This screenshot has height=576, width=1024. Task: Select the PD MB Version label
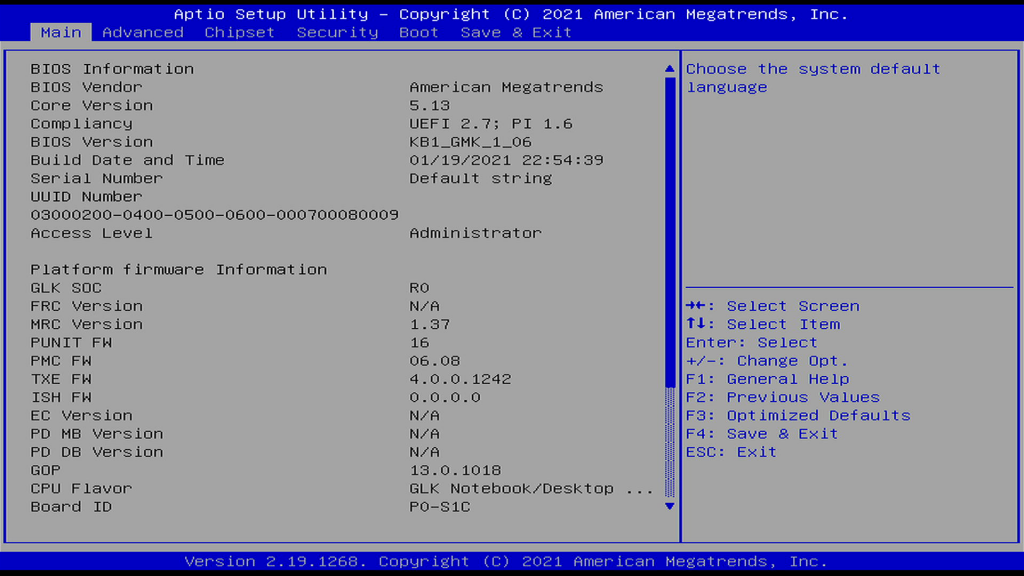point(97,434)
